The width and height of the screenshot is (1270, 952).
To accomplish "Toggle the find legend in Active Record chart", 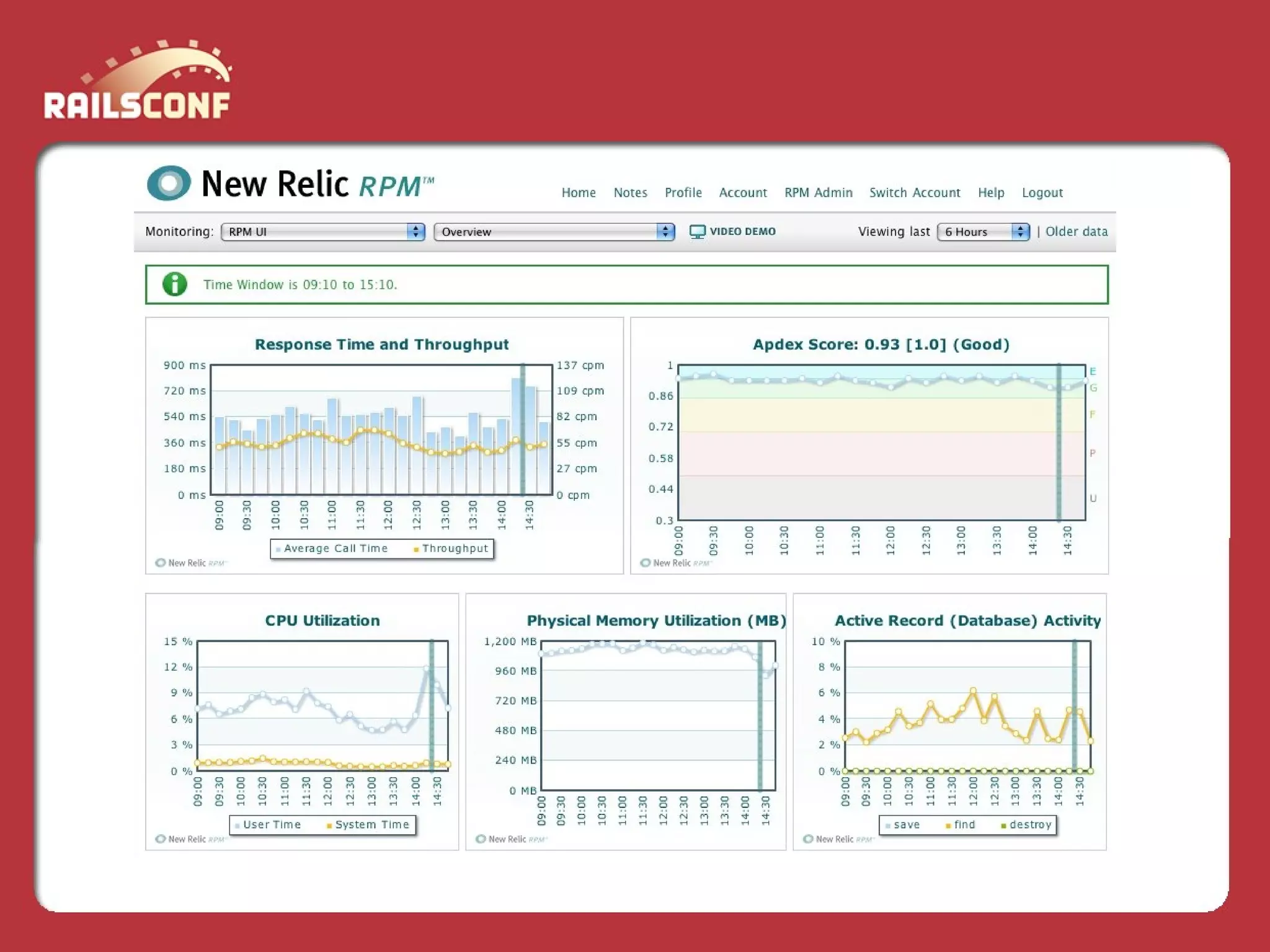I will pos(960,825).
